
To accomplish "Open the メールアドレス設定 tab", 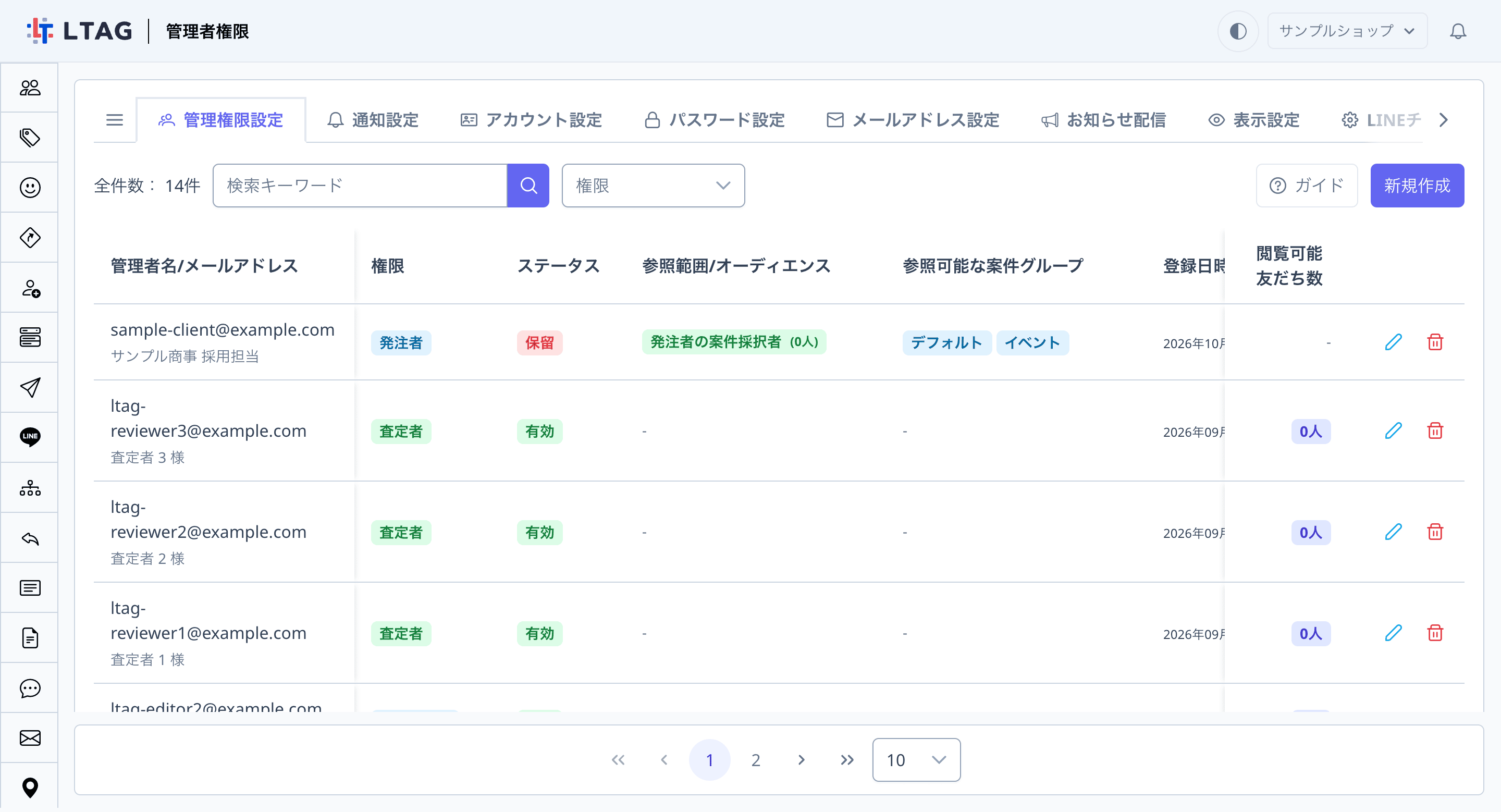I will 913,120.
